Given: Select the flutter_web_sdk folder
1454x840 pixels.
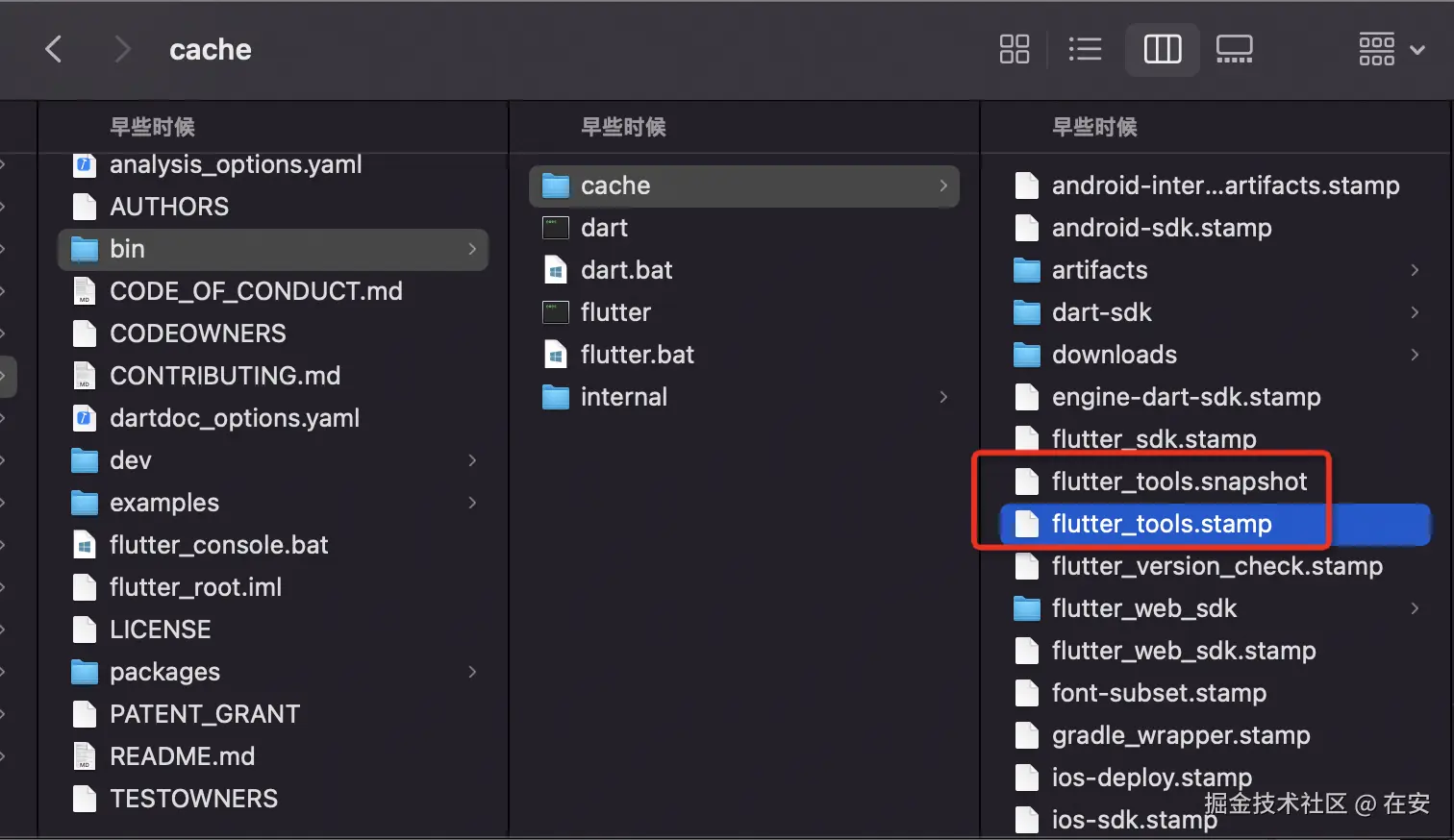Looking at the screenshot, I should pyautogui.click(x=1143, y=608).
